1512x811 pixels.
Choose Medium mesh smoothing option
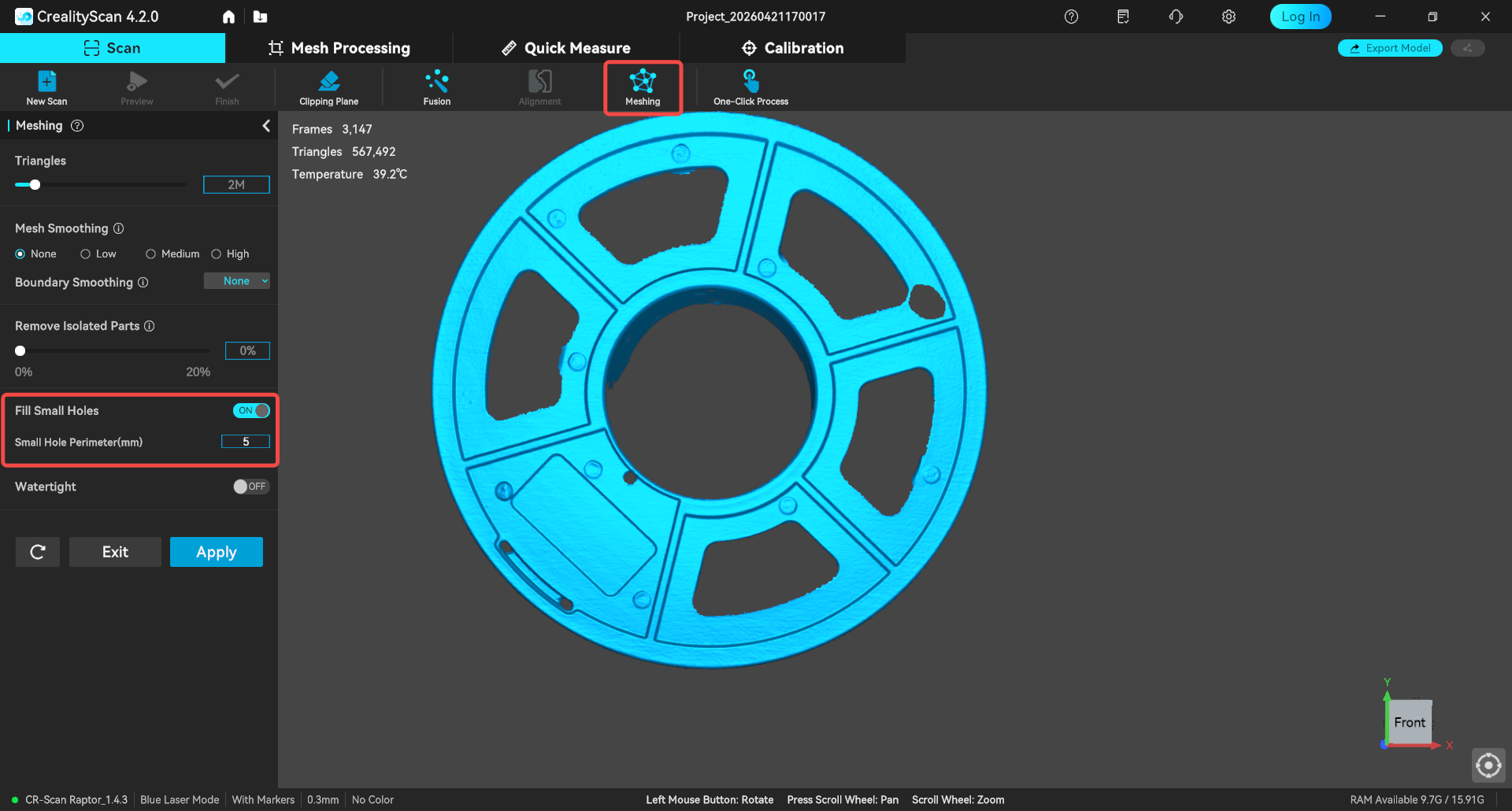coord(150,254)
